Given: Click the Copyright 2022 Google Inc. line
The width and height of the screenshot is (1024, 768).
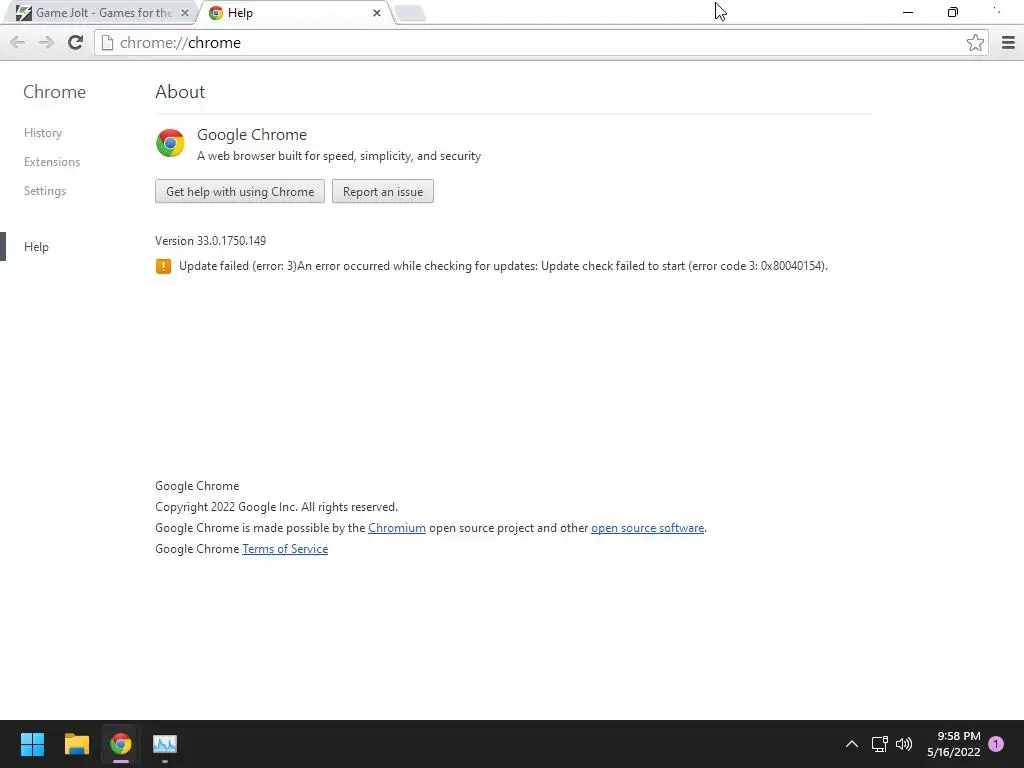Looking at the screenshot, I should (x=276, y=507).
